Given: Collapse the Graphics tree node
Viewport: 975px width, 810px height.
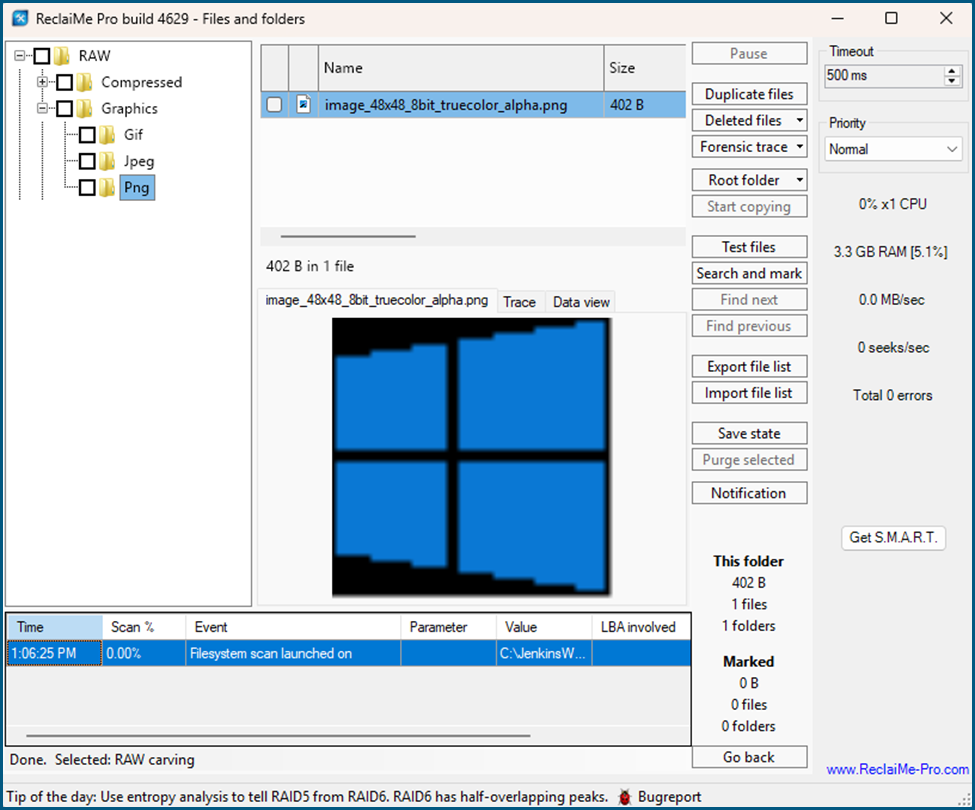Looking at the screenshot, I should coord(42,109).
